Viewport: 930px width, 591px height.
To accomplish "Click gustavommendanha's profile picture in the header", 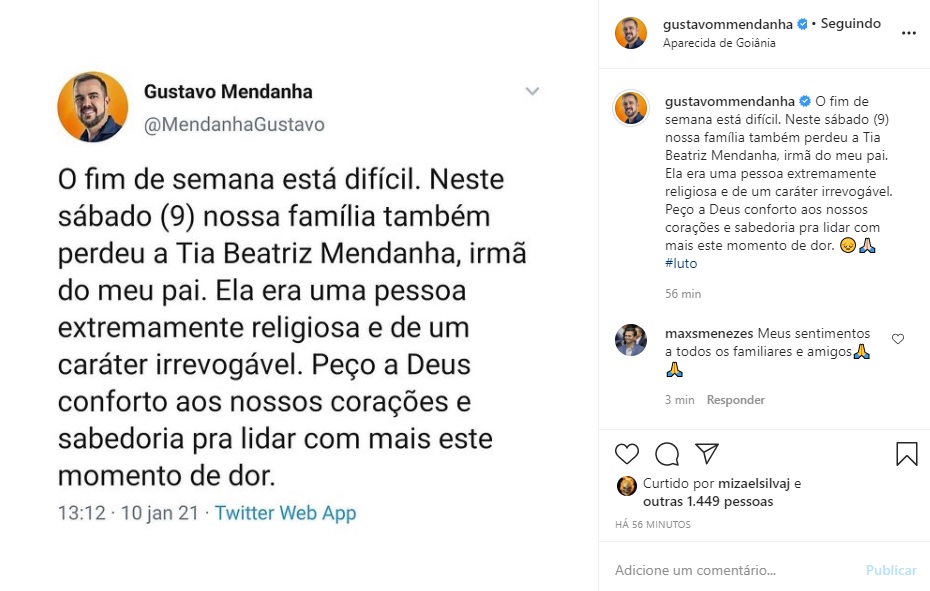I will (630, 30).
